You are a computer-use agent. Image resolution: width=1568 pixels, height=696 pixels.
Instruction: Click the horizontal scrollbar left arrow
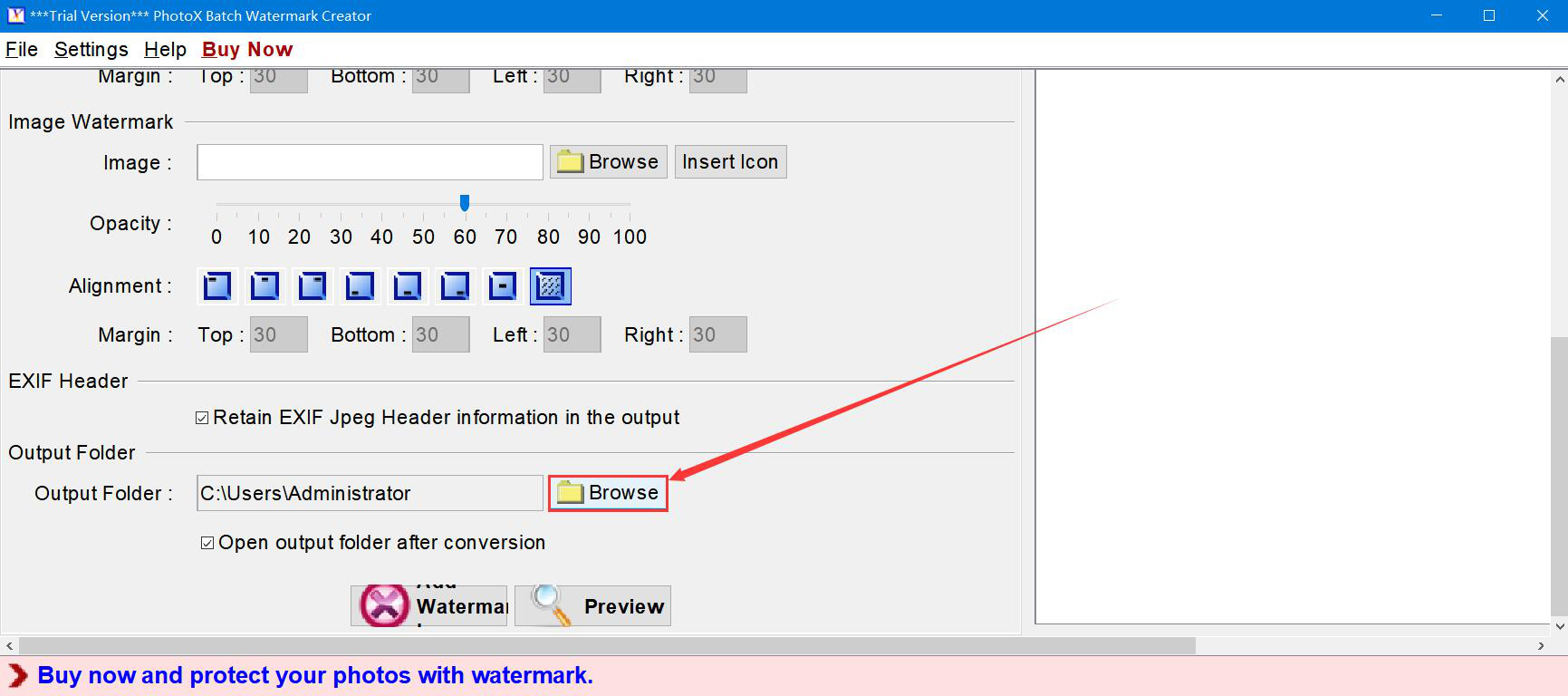point(9,646)
